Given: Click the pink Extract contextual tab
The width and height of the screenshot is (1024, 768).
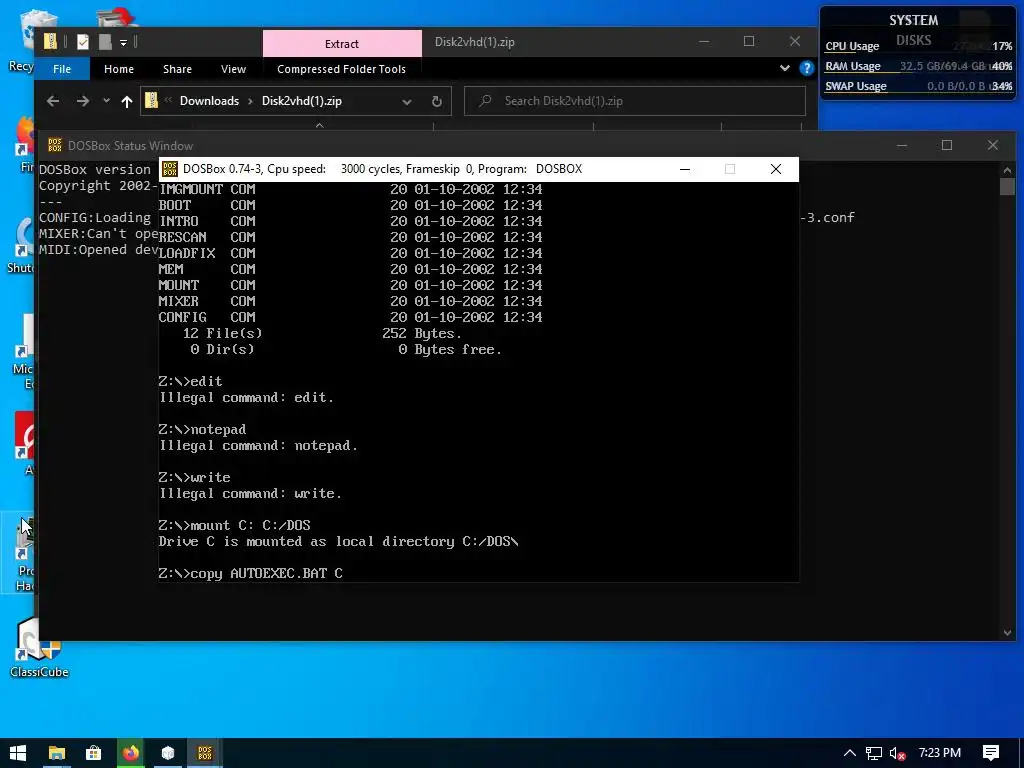Looking at the screenshot, I should (342, 44).
